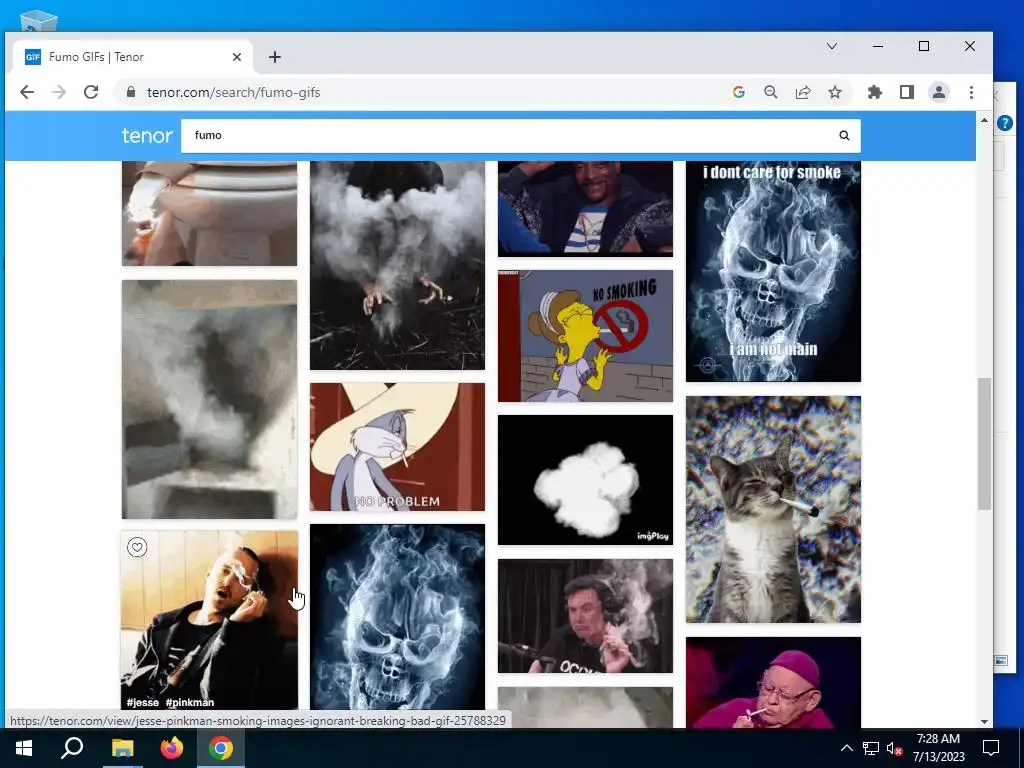Screen dimensions: 1024x768
Task: Bookmark this tab with star icon
Action: point(835,92)
